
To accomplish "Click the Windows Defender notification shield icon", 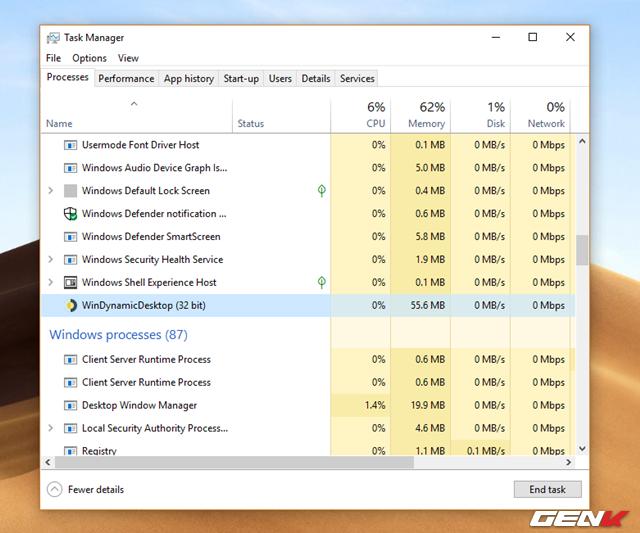I will click(x=70, y=213).
